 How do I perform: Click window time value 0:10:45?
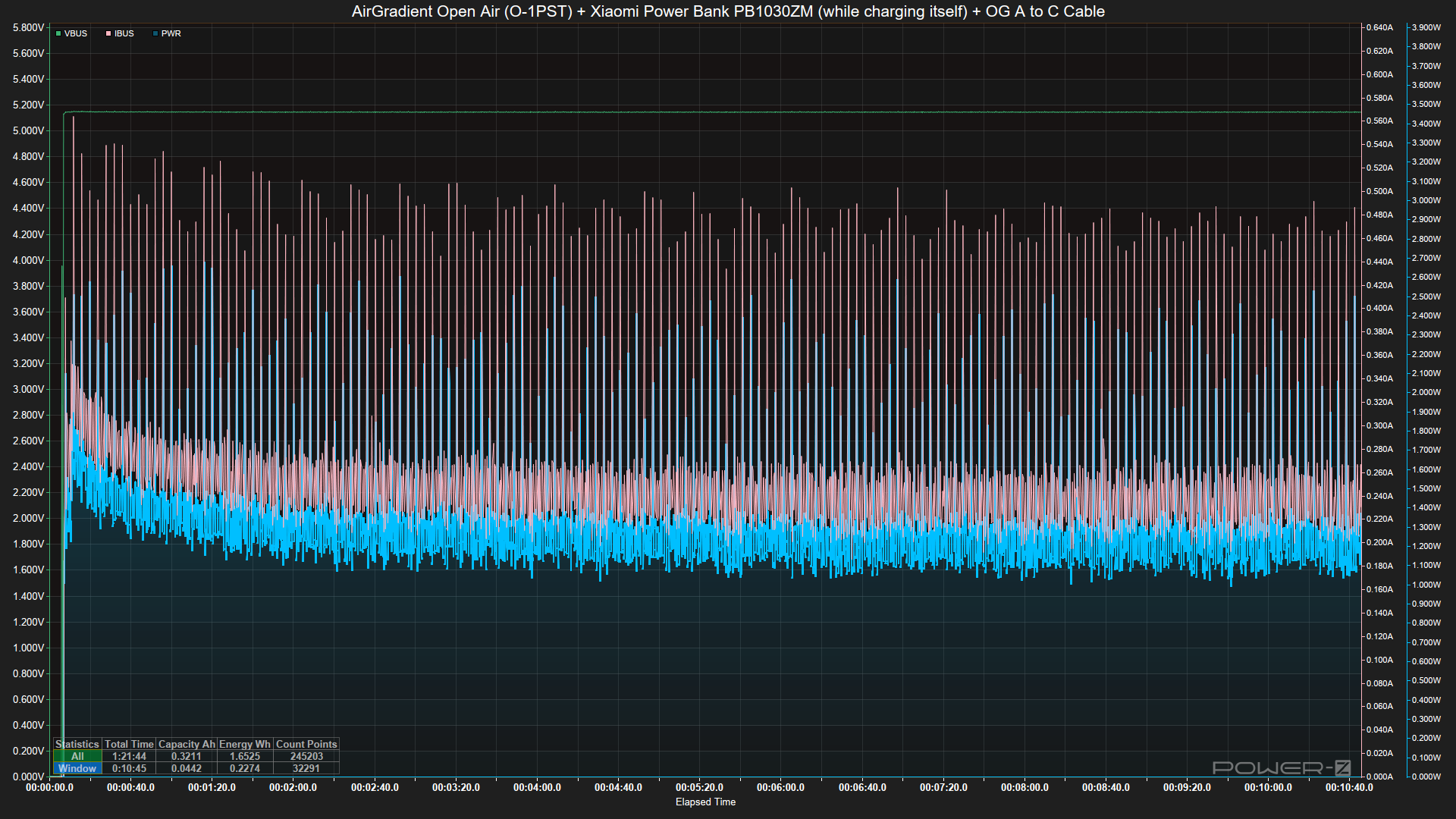pos(129,768)
